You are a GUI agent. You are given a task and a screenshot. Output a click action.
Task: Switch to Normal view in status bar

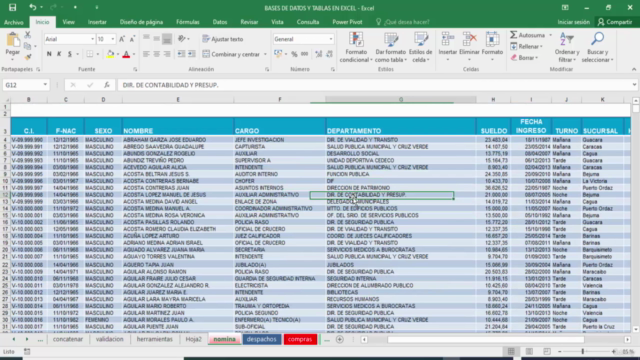pos(511,351)
